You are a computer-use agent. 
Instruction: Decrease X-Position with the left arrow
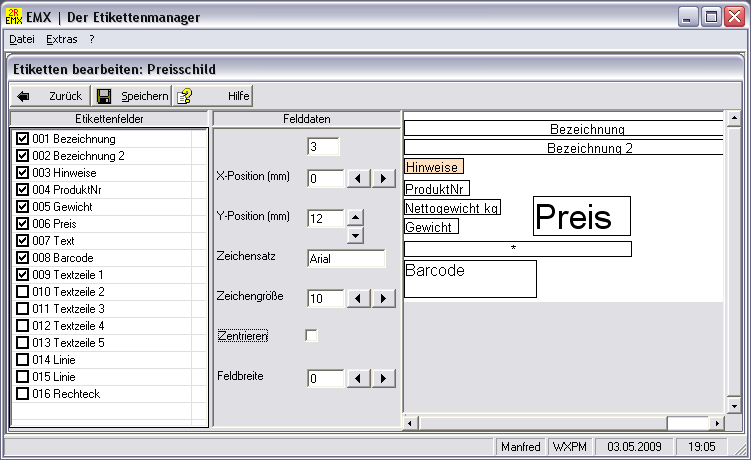[x=358, y=179]
